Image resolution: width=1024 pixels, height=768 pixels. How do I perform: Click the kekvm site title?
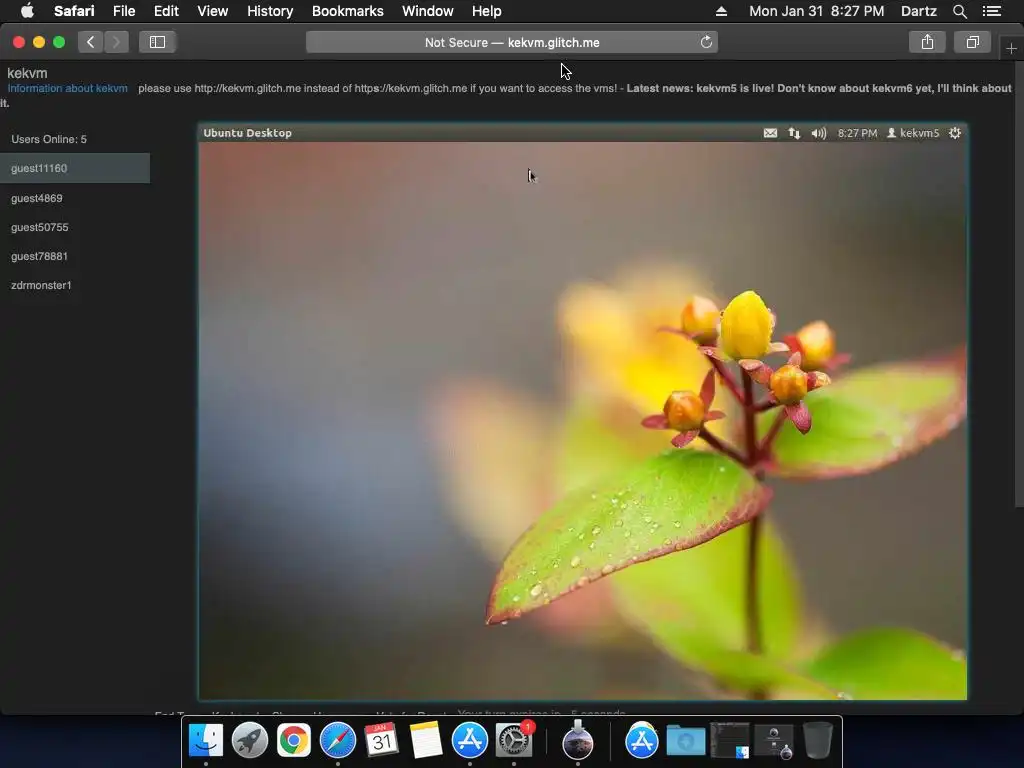(27, 73)
